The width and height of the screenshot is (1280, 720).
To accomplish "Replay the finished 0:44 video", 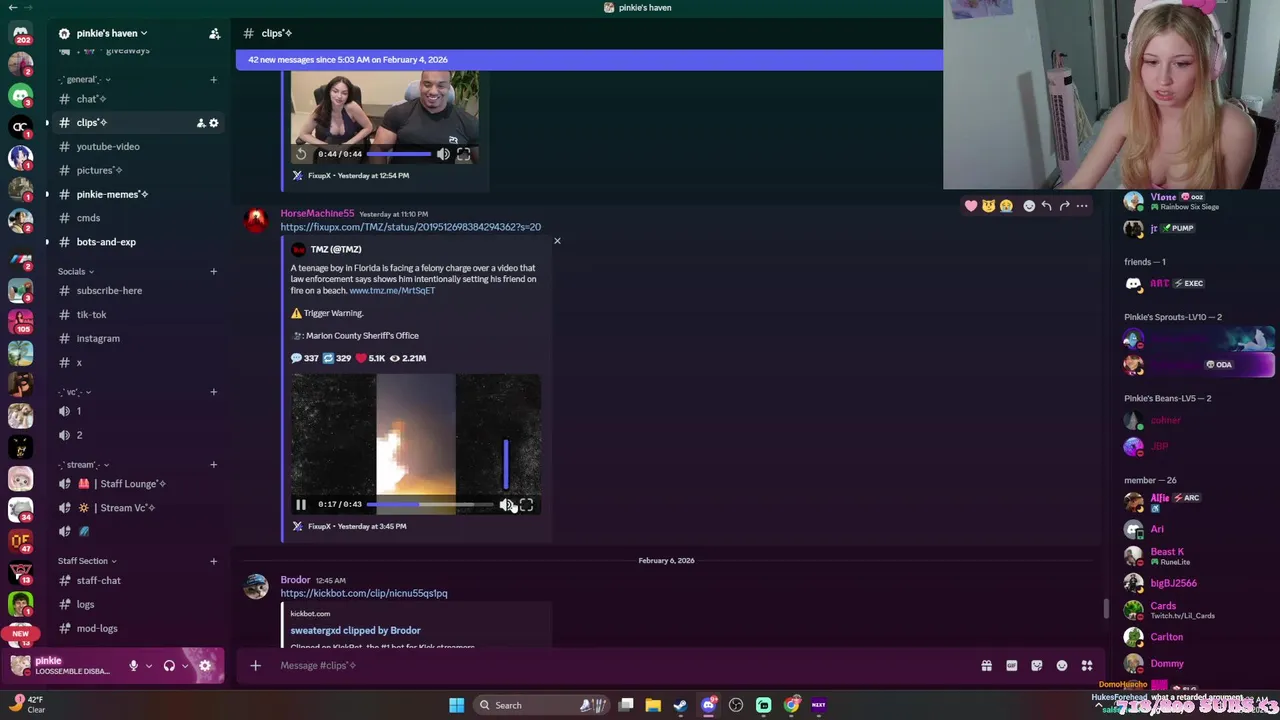I will click(x=301, y=154).
